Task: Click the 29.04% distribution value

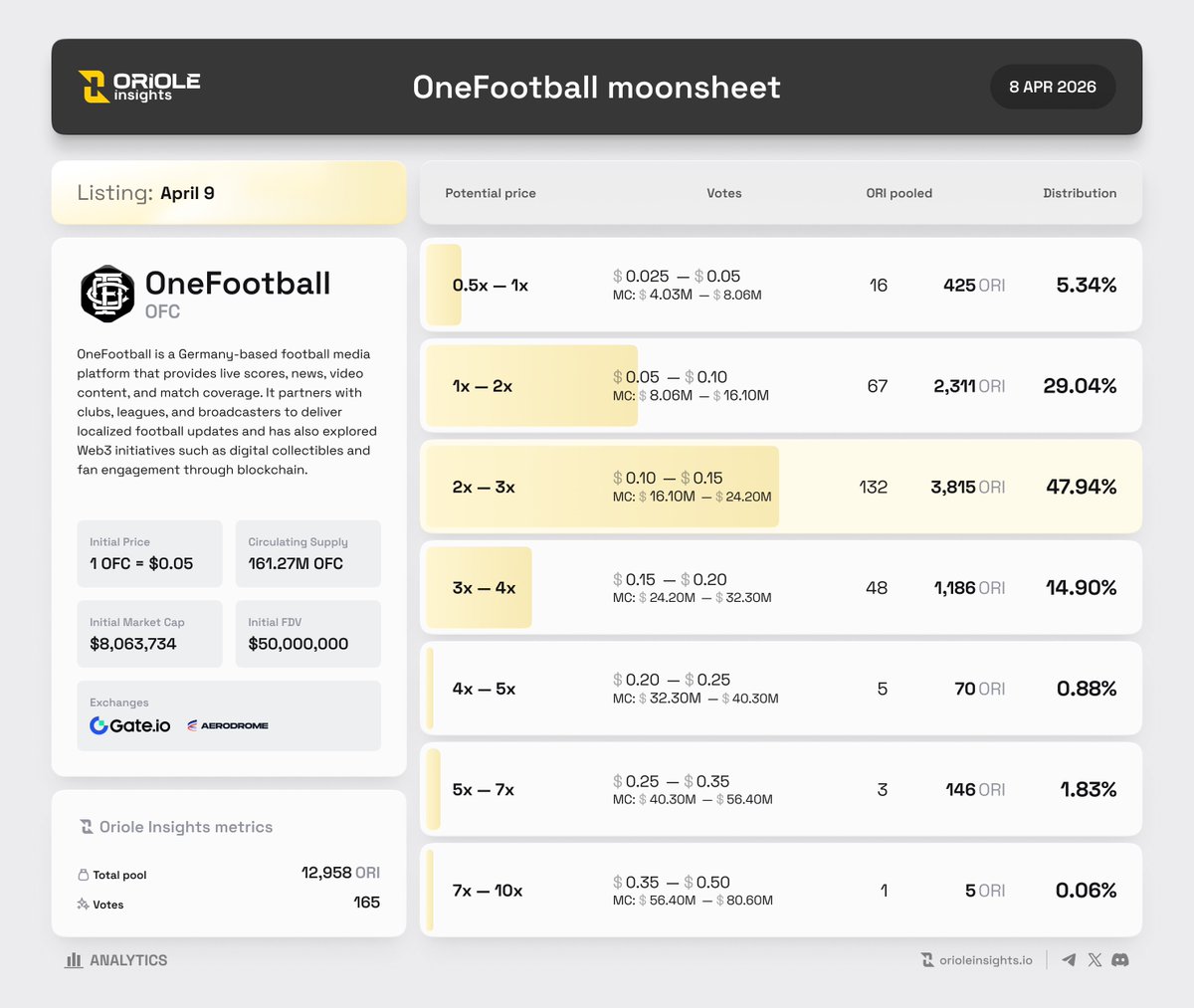Action: pyautogui.click(x=1080, y=386)
